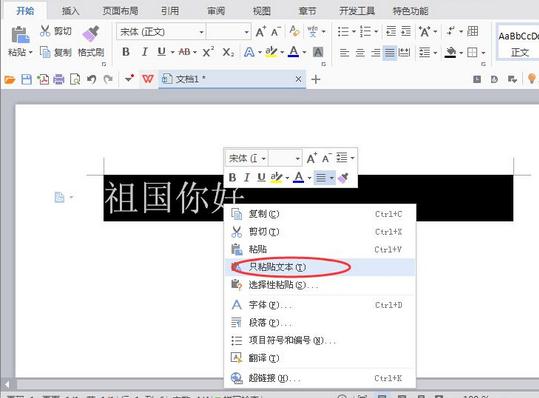Apply font color A in ribbon
The image size is (539, 398).
point(293,52)
